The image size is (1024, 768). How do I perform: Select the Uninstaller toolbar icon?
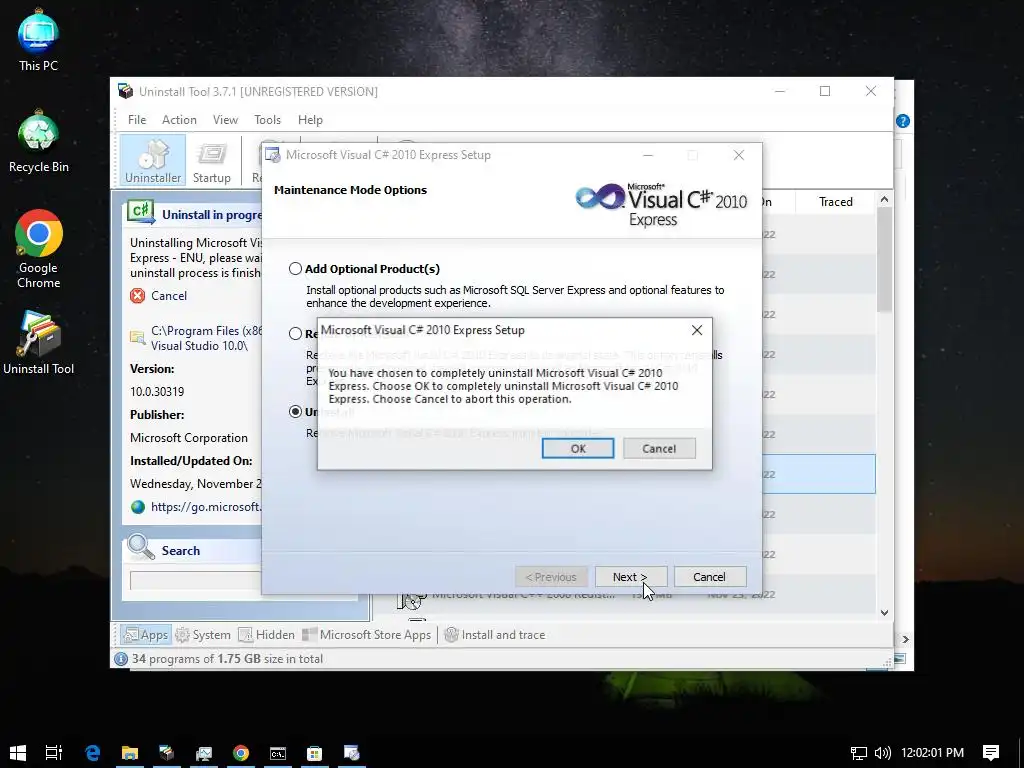coord(153,161)
